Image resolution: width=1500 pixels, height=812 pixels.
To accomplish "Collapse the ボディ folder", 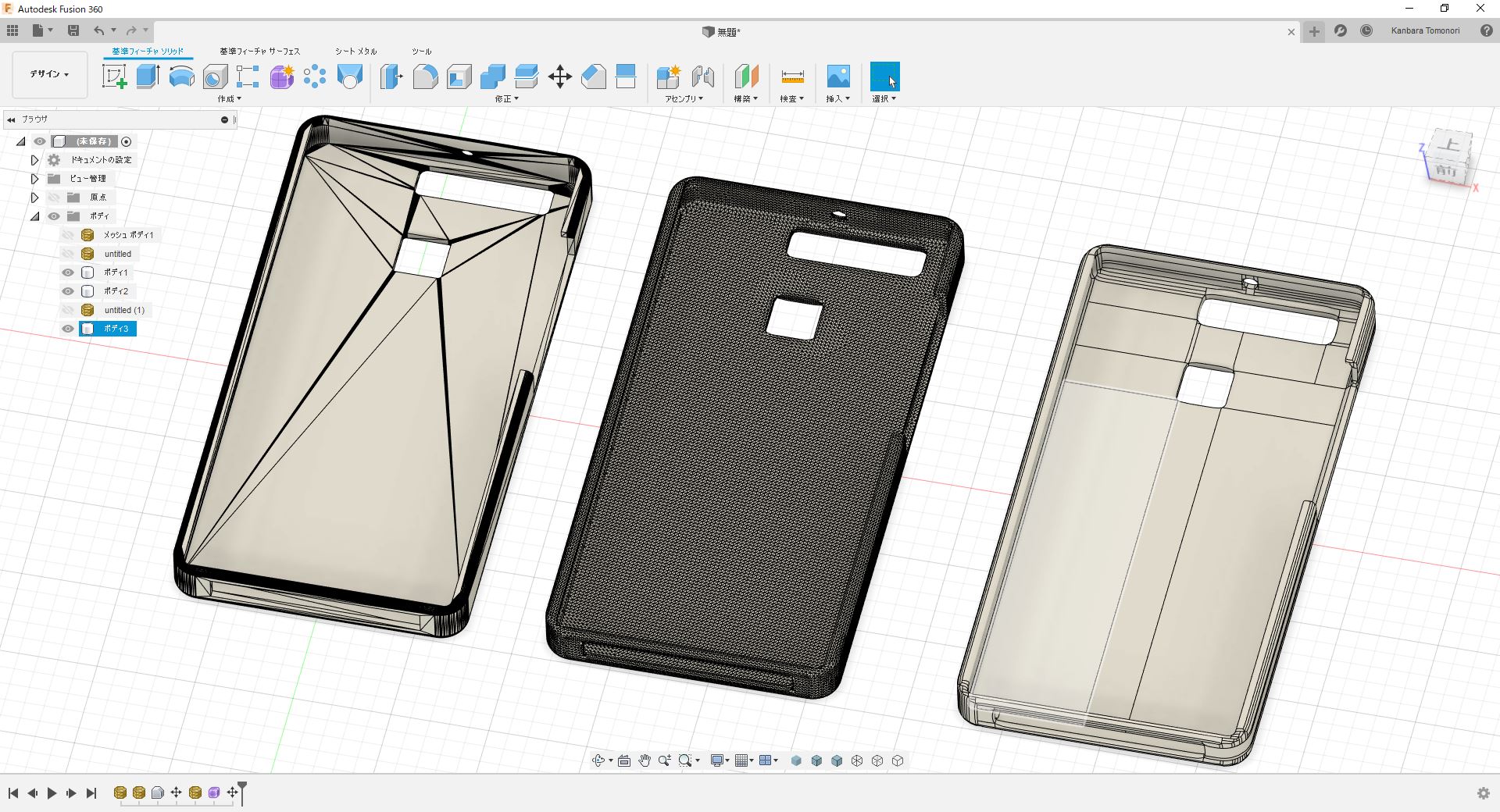I will tap(34, 216).
